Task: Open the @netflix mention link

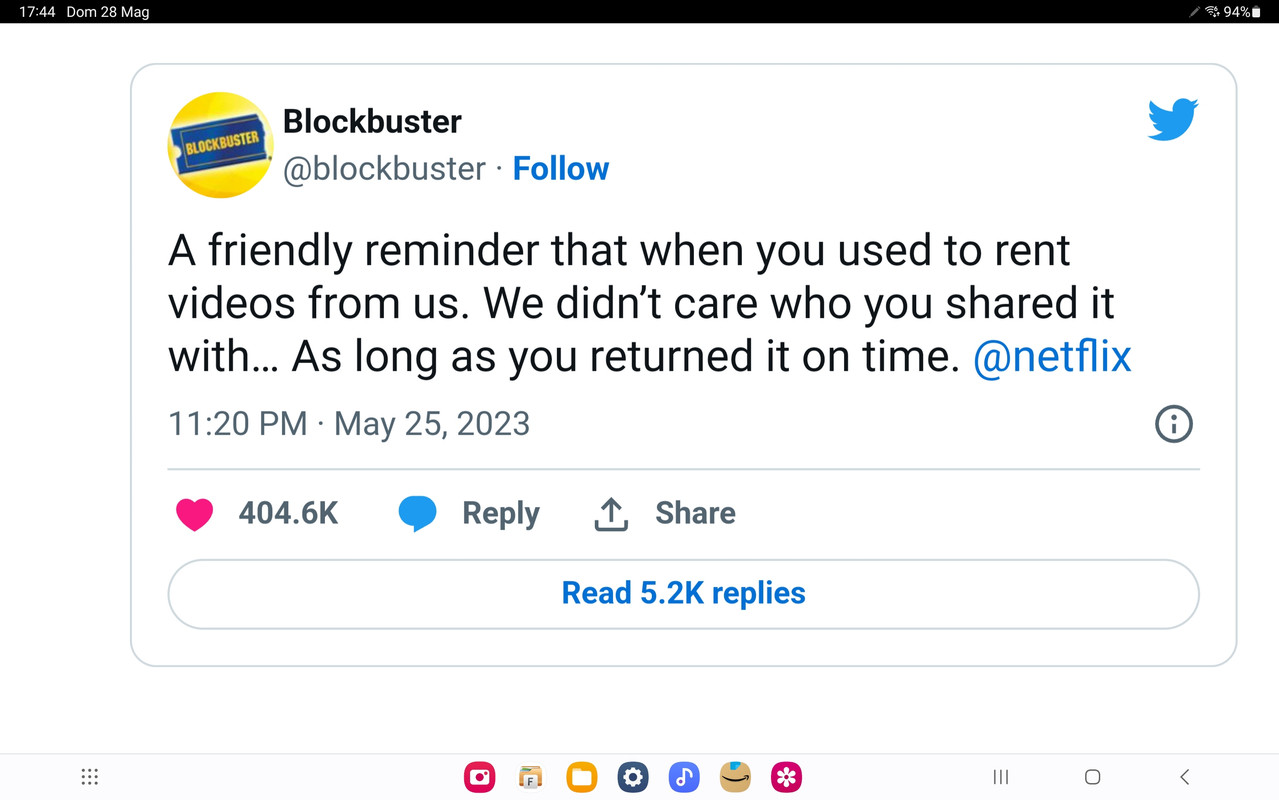Action: coord(1052,357)
